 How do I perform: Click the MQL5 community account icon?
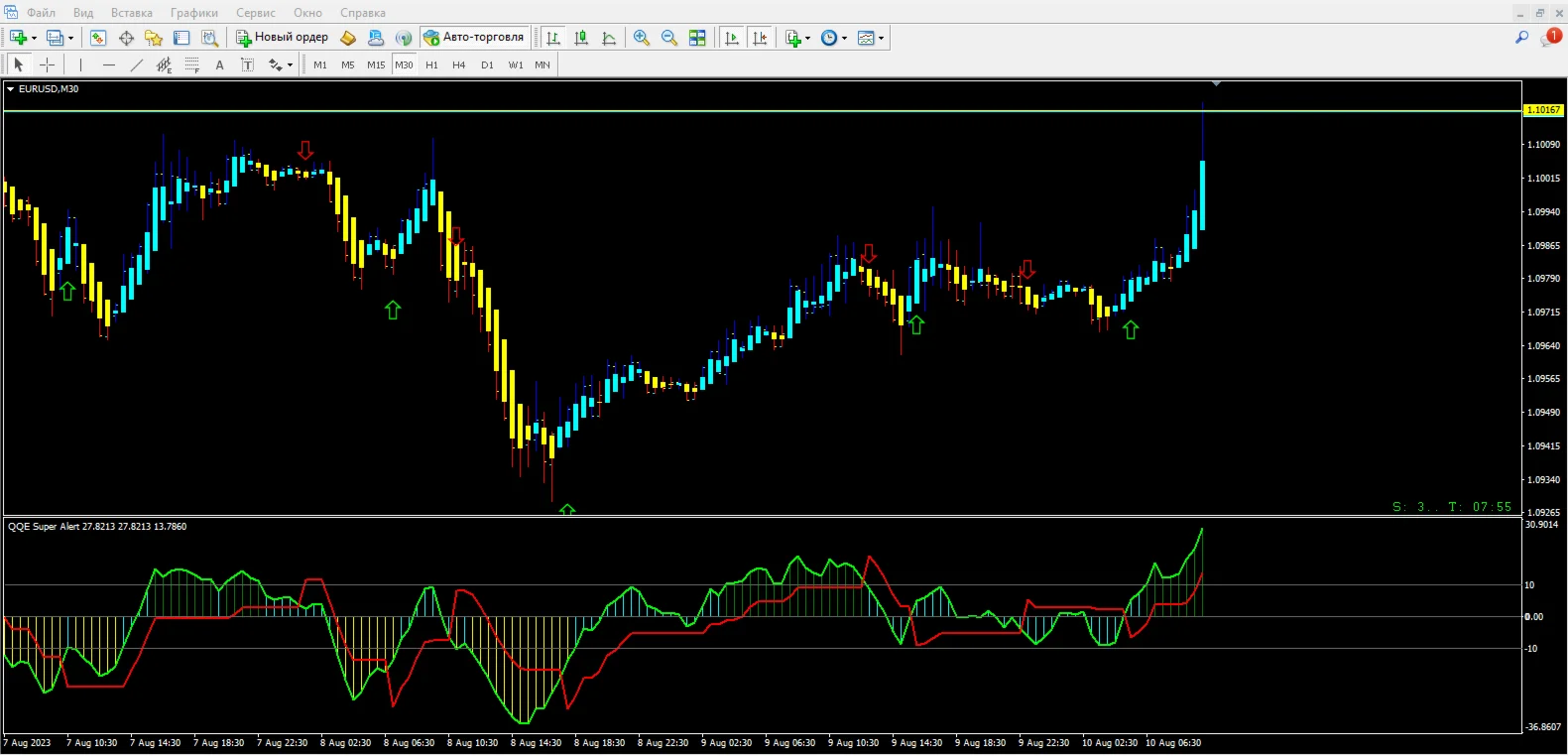pos(376,38)
